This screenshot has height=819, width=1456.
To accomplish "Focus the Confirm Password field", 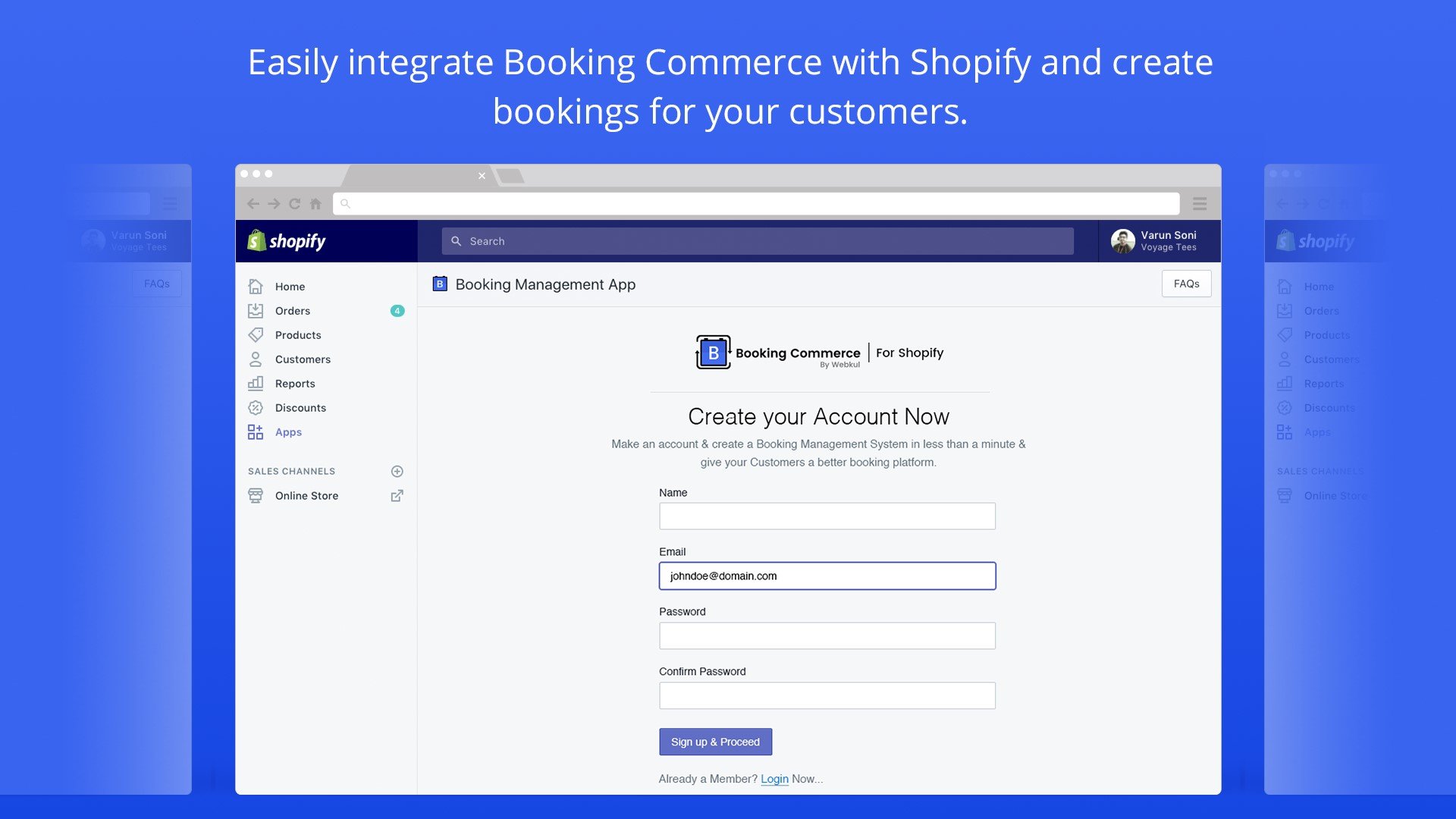I will (827, 696).
